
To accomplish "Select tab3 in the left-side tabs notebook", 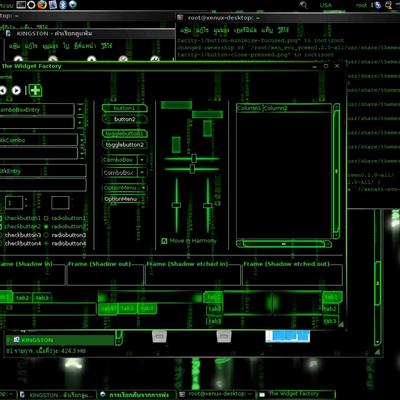I will point(214,321).
